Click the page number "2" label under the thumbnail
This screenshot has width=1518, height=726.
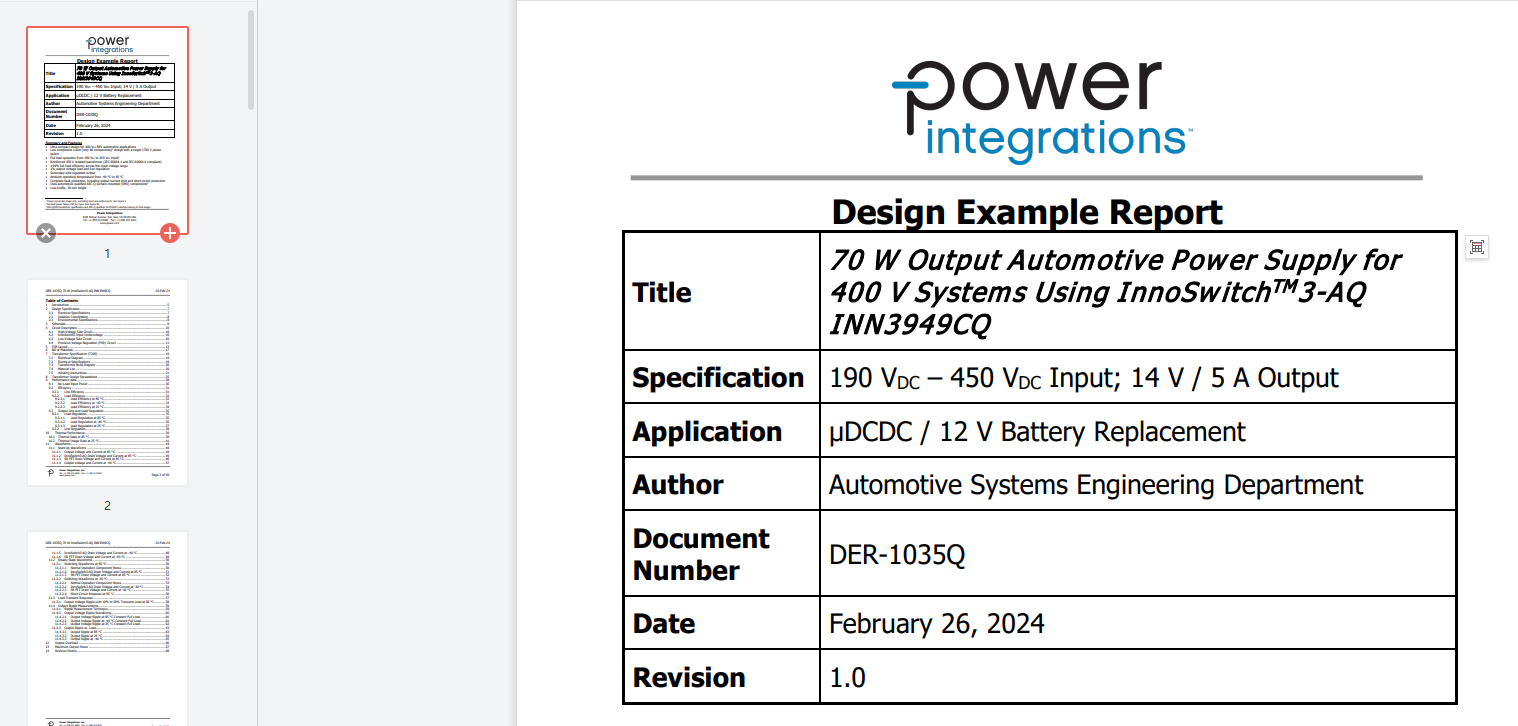pyautogui.click(x=107, y=506)
